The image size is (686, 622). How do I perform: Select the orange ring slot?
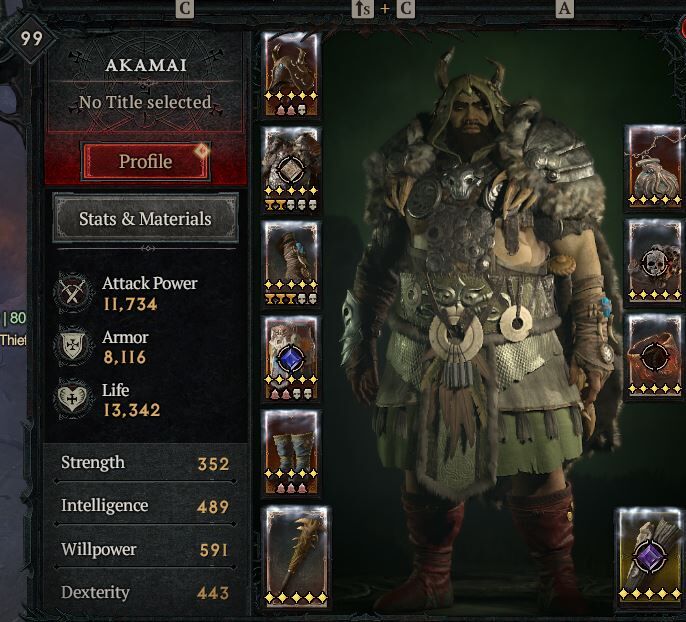(655, 355)
